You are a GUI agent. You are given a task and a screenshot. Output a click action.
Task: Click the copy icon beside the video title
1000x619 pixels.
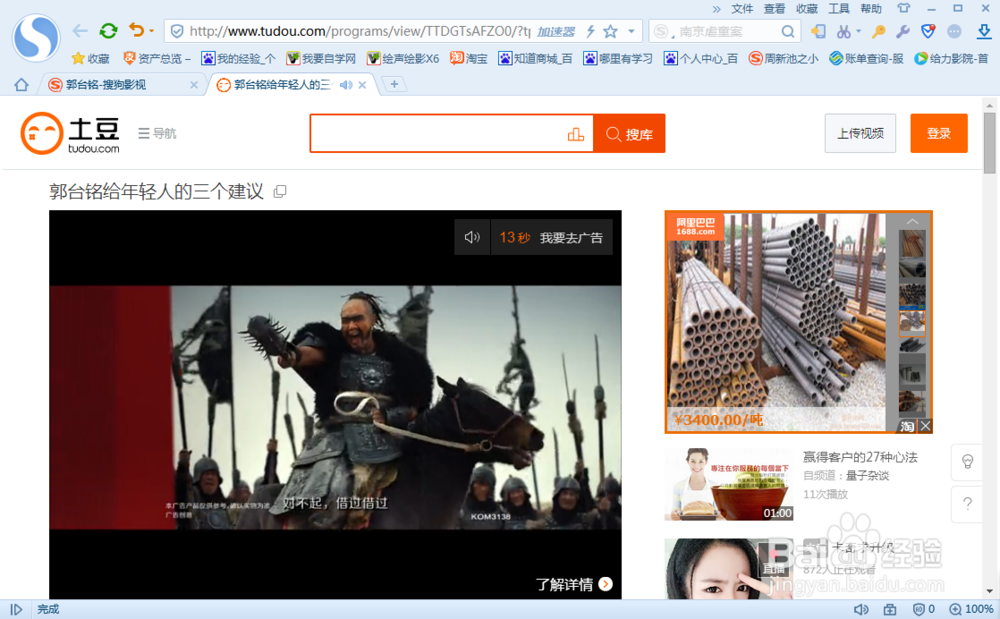pos(280,191)
